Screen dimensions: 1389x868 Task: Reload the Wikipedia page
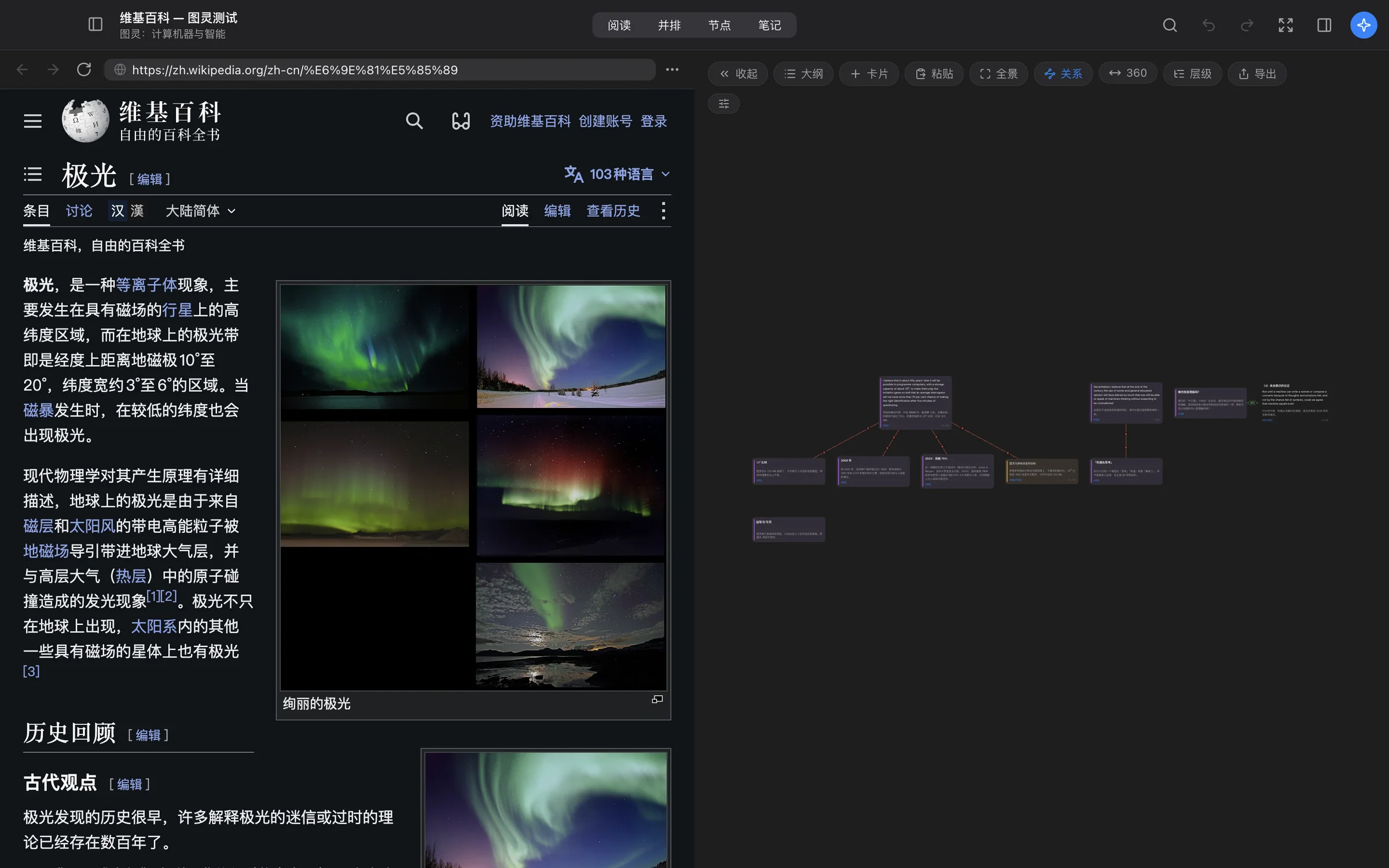84,69
